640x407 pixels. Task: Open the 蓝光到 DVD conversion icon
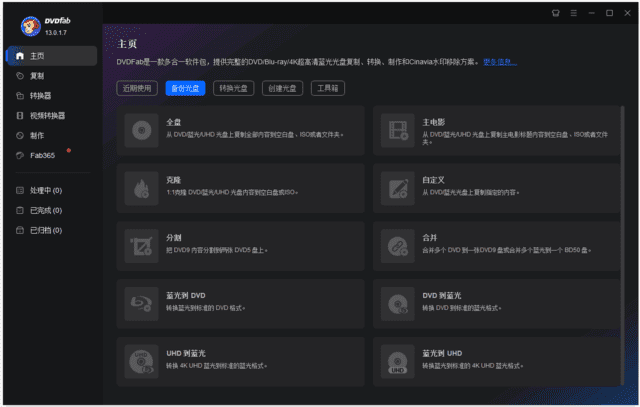click(138, 300)
